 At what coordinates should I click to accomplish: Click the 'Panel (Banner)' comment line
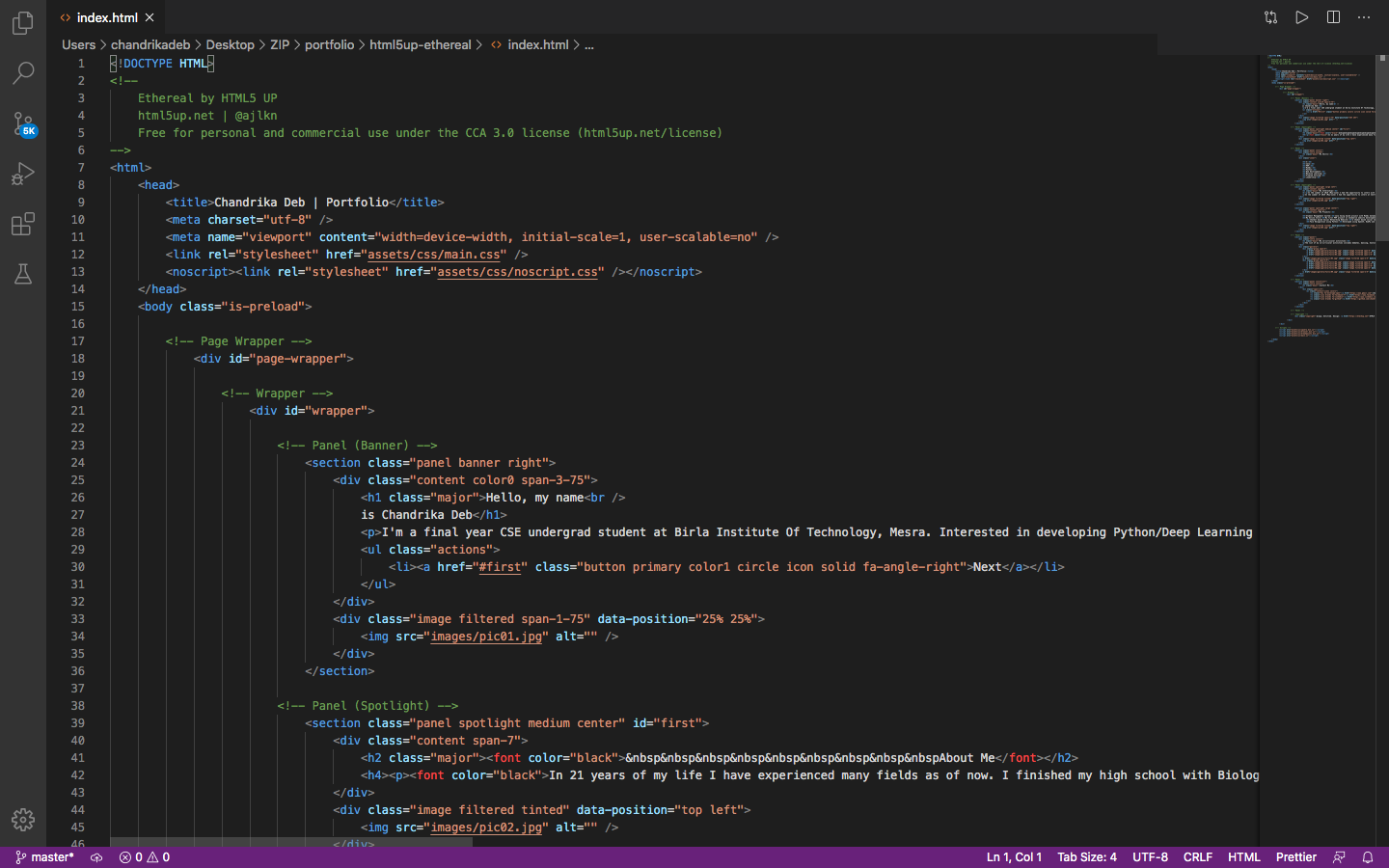(x=357, y=446)
